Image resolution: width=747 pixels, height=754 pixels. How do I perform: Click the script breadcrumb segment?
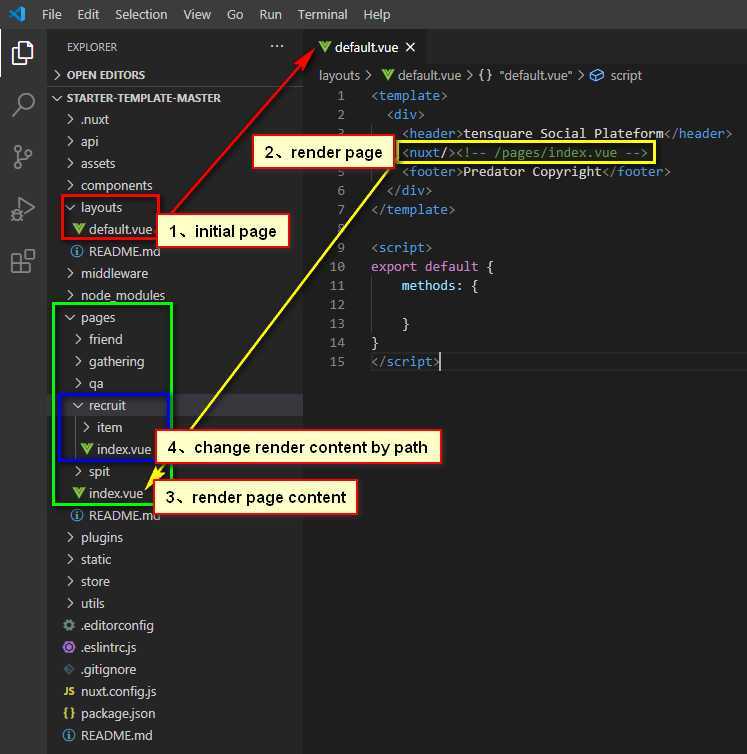(x=616, y=75)
